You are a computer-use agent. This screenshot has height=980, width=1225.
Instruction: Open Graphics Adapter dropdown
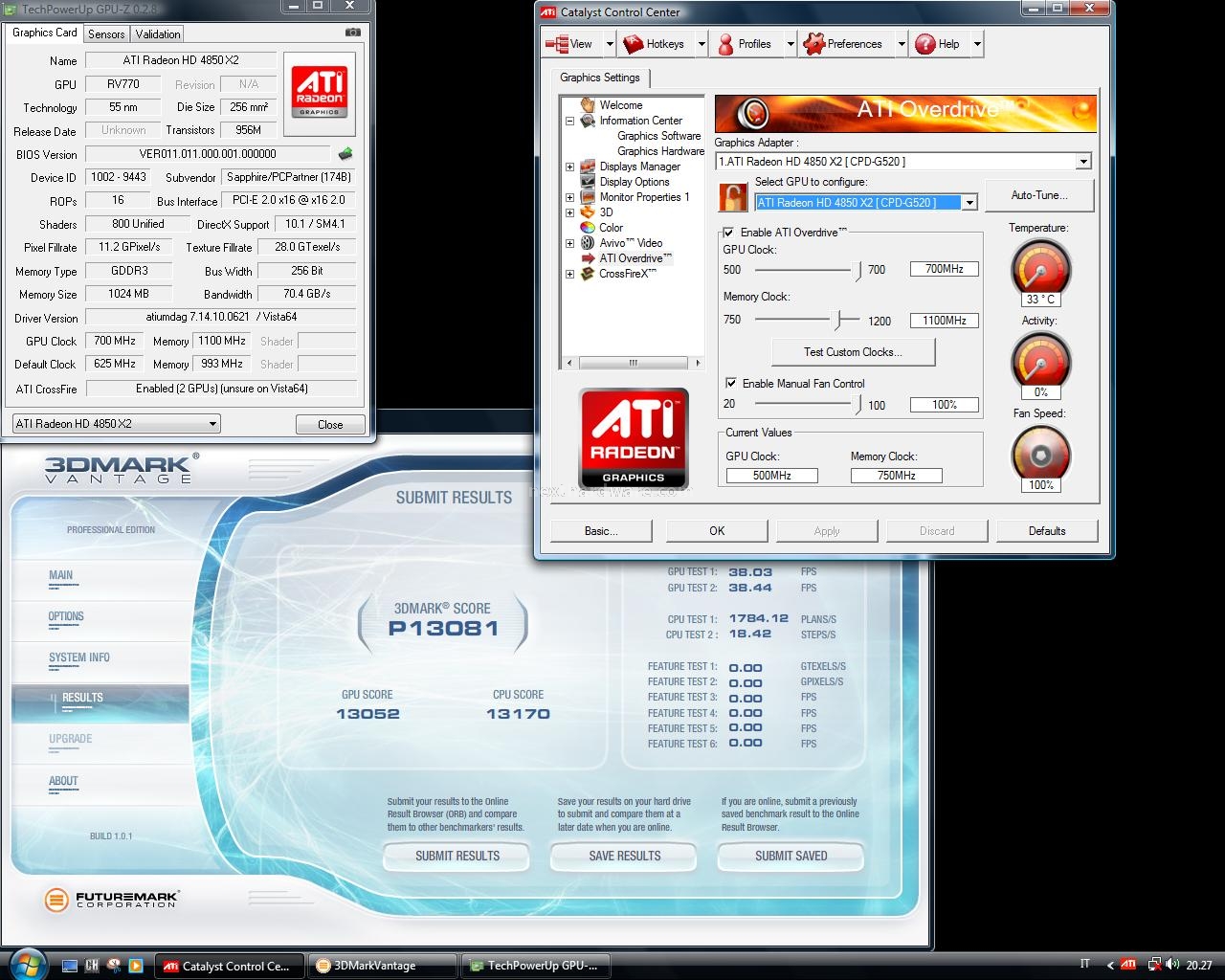coord(1083,162)
